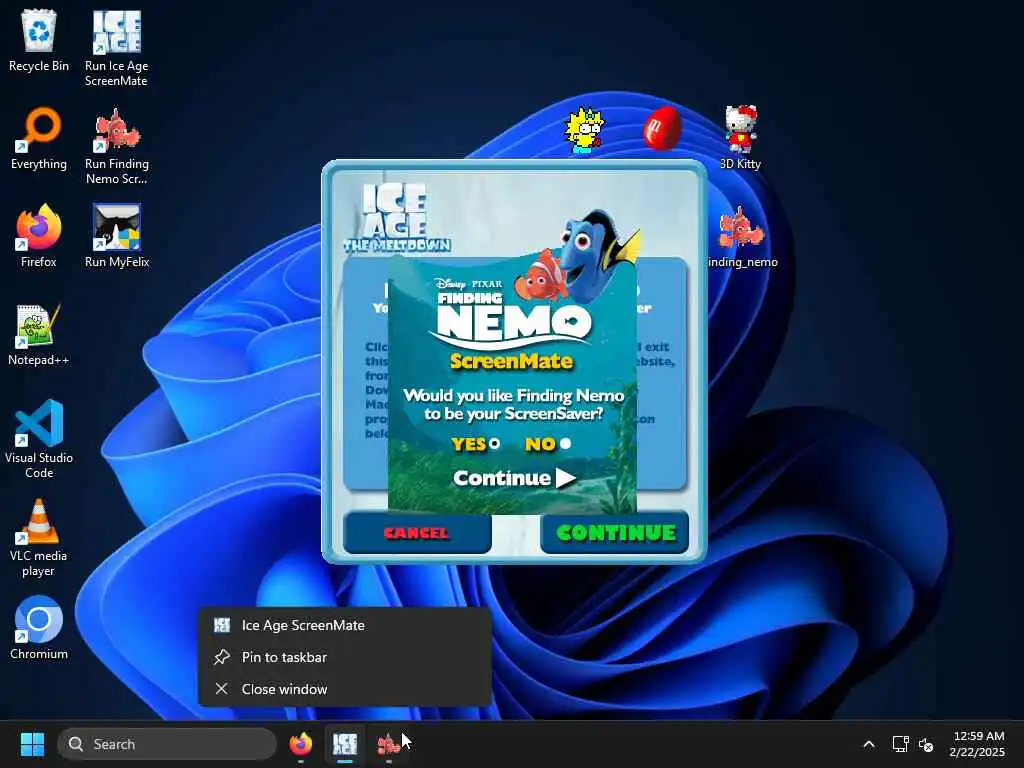Select YES radio for Nemo ScreenSaver
This screenshot has width=1024, height=768.
coord(494,443)
